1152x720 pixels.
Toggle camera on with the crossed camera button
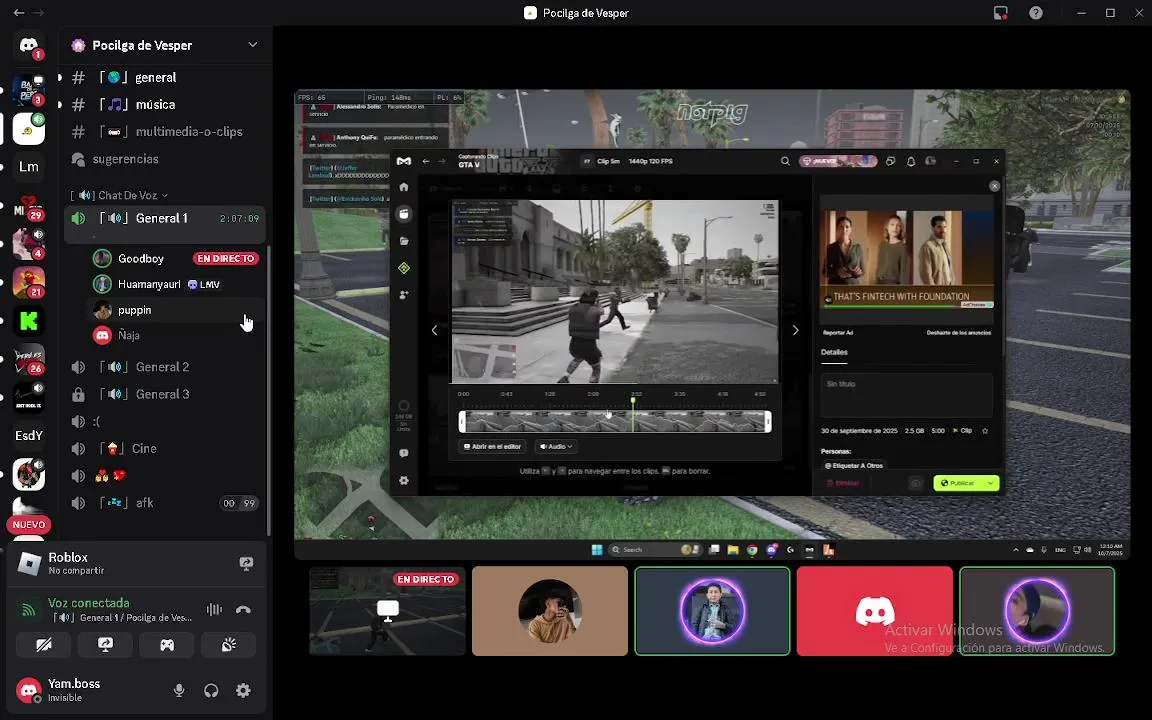(43, 645)
